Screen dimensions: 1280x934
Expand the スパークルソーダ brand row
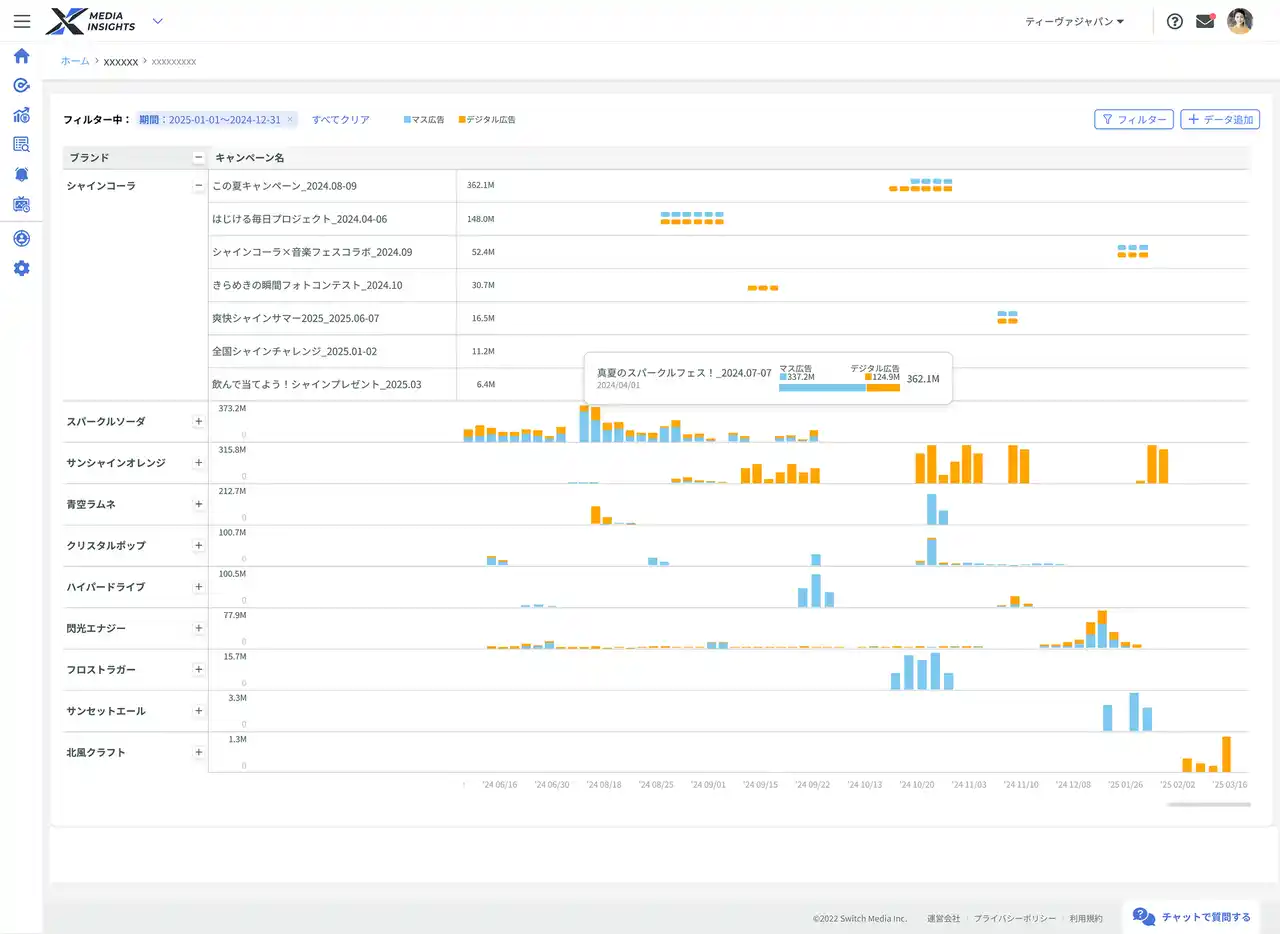pos(198,422)
